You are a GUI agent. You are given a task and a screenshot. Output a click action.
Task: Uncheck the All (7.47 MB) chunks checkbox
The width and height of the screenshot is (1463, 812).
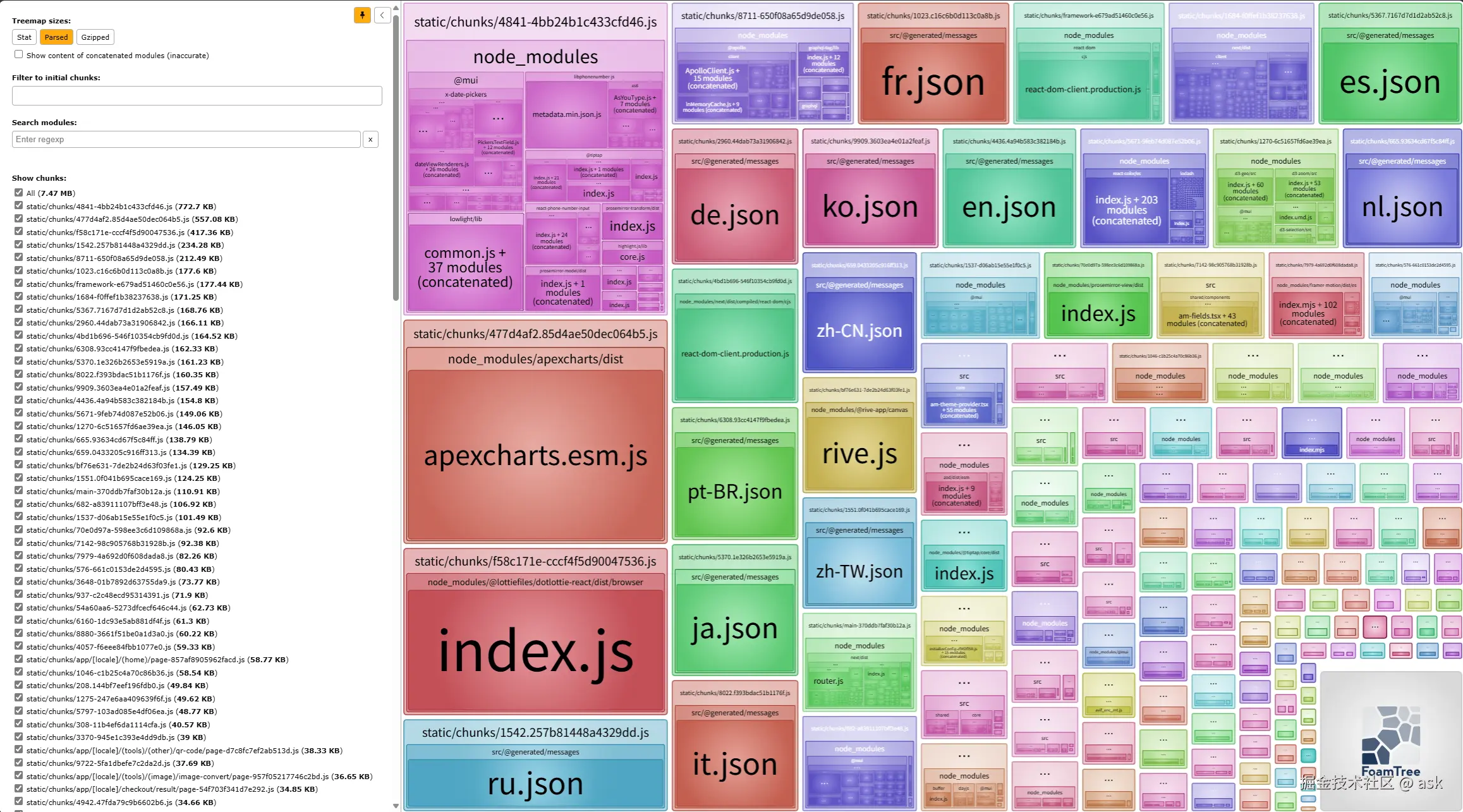click(x=19, y=193)
